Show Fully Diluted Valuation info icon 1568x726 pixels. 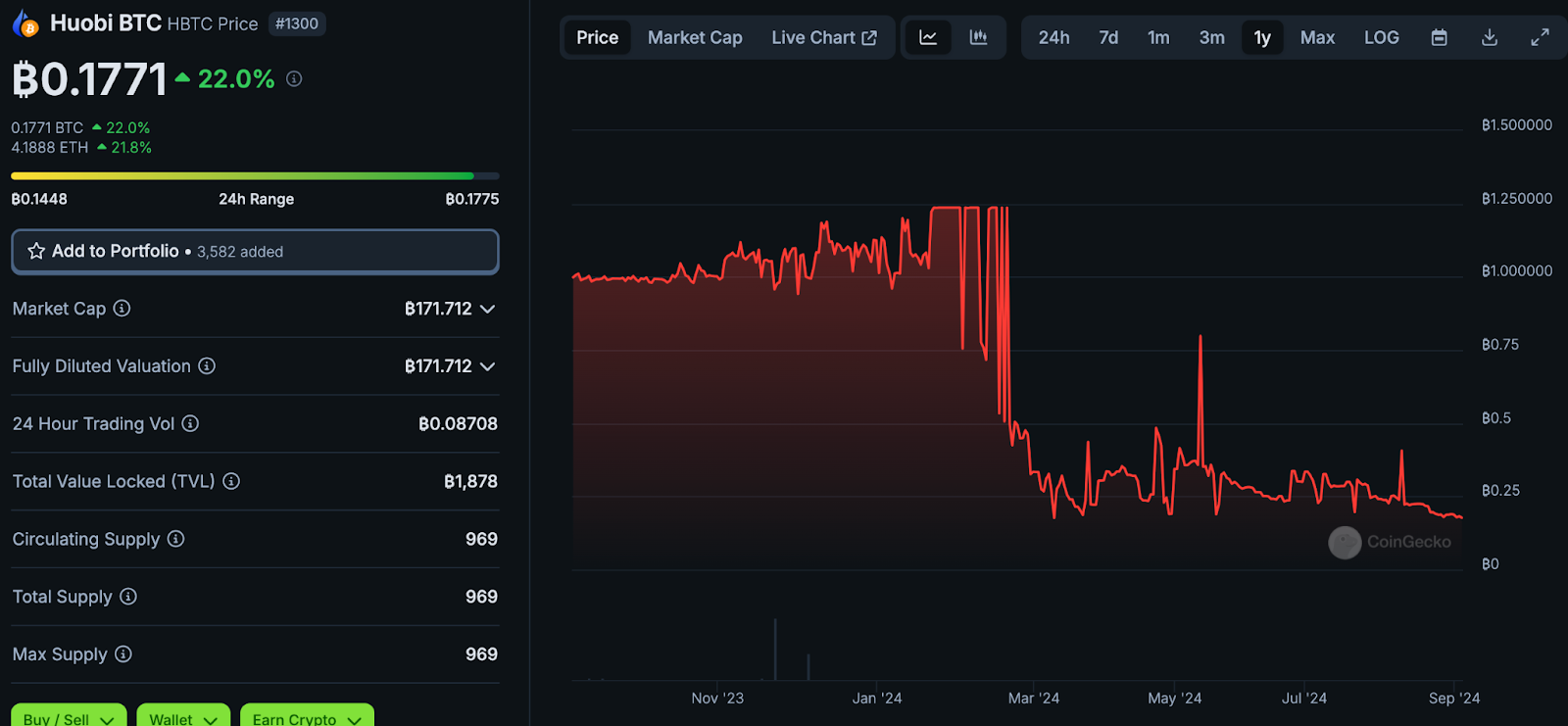[x=207, y=365]
